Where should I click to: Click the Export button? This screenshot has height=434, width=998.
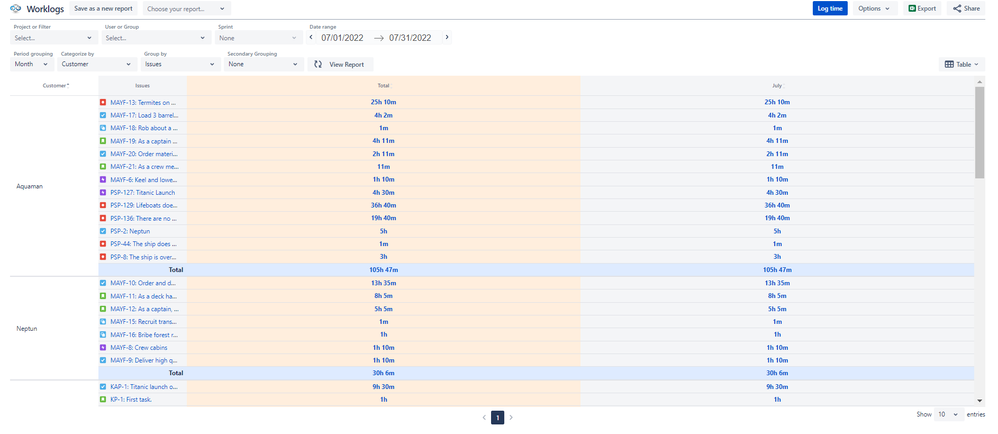click(922, 9)
